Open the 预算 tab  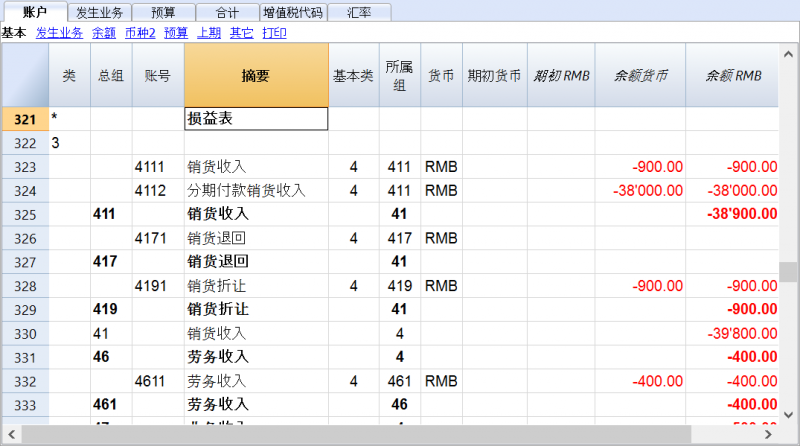coord(163,12)
